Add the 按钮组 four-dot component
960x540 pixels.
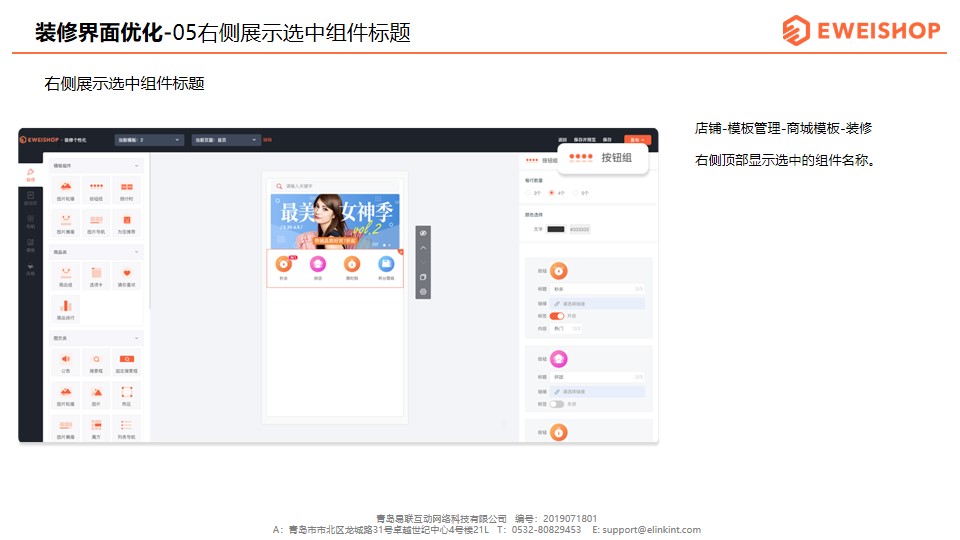click(96, 189)
